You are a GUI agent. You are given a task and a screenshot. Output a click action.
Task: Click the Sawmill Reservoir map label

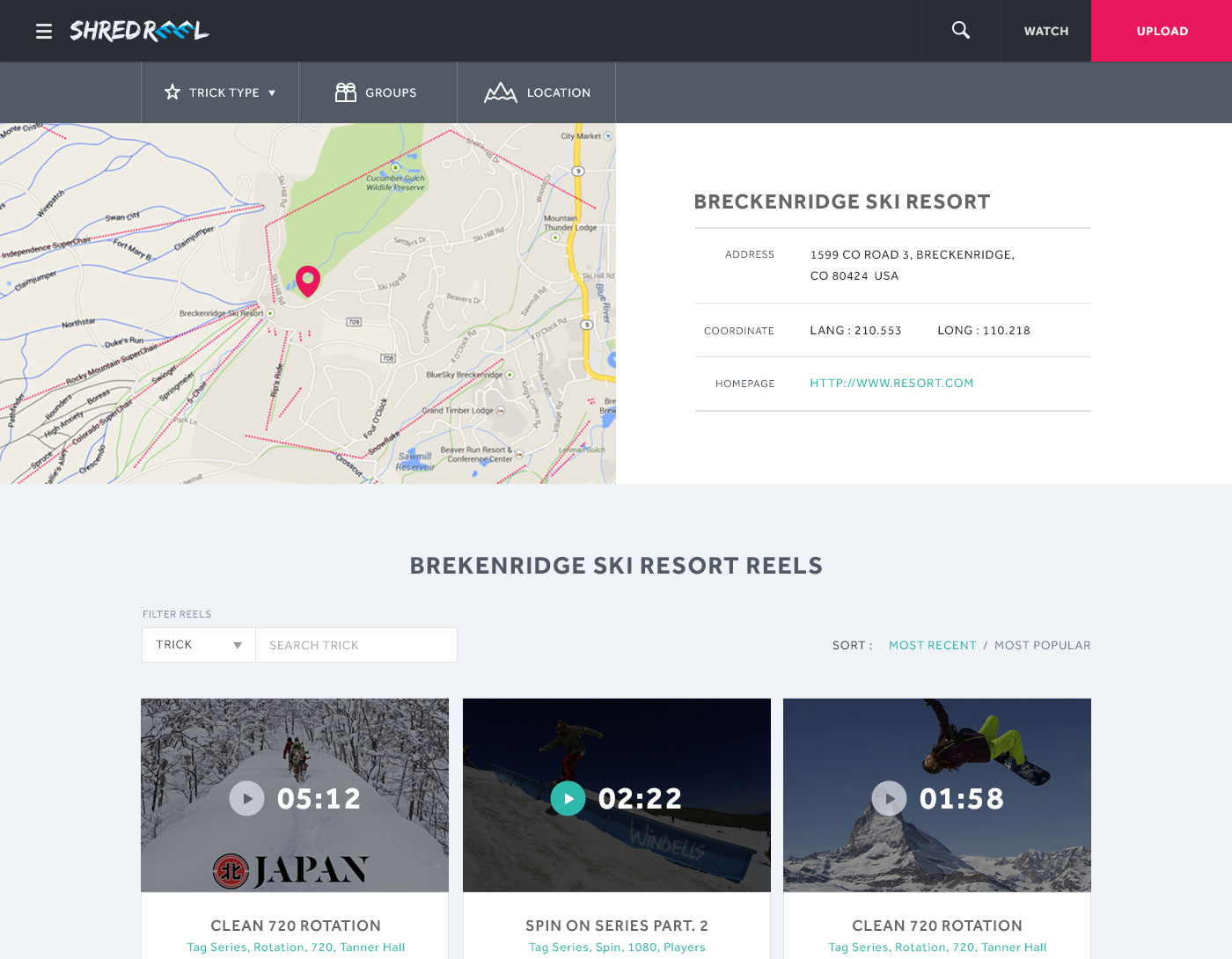point(414,462)
